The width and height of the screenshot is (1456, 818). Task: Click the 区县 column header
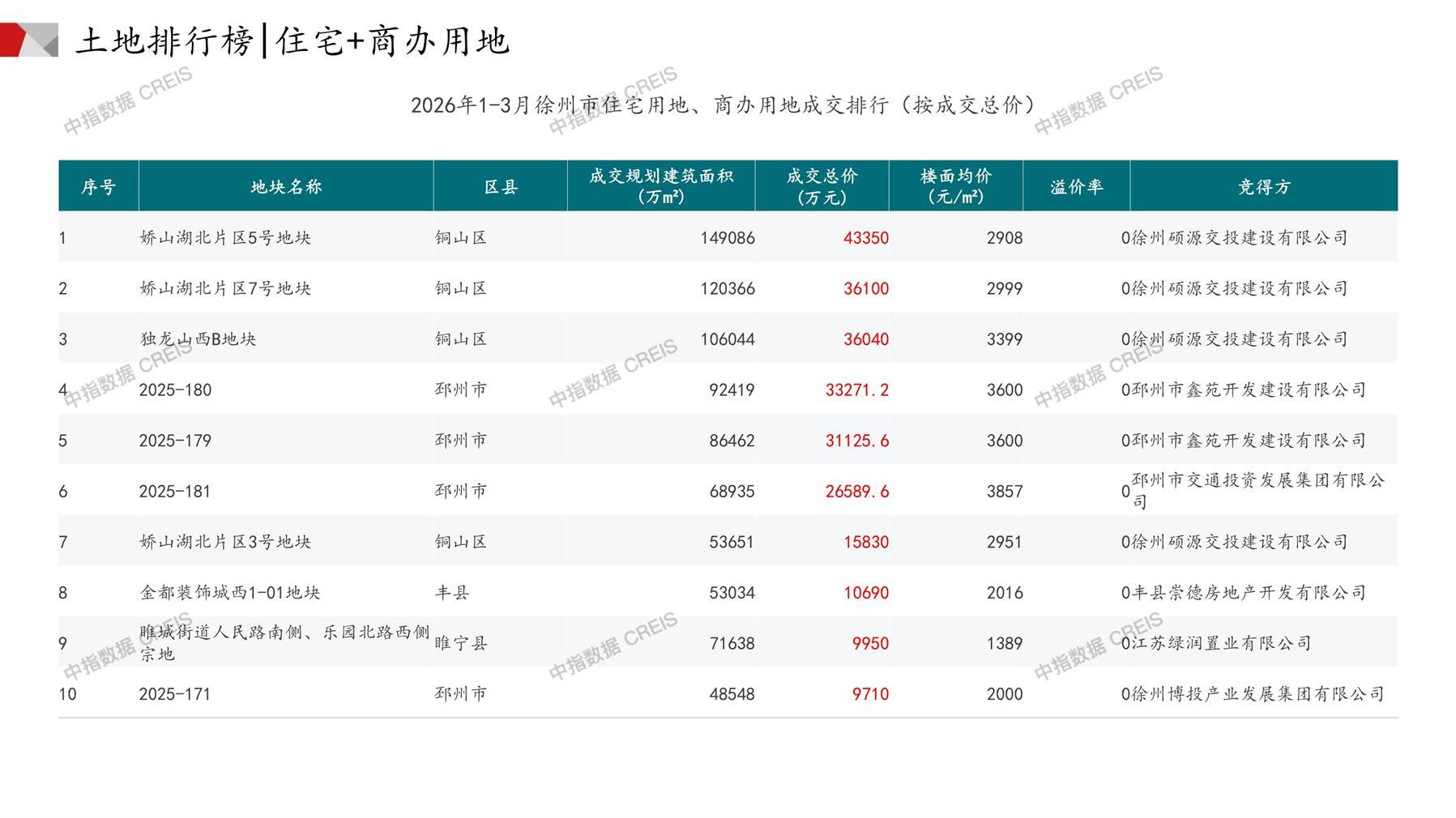pyautogui.click(x=500, y=187)
